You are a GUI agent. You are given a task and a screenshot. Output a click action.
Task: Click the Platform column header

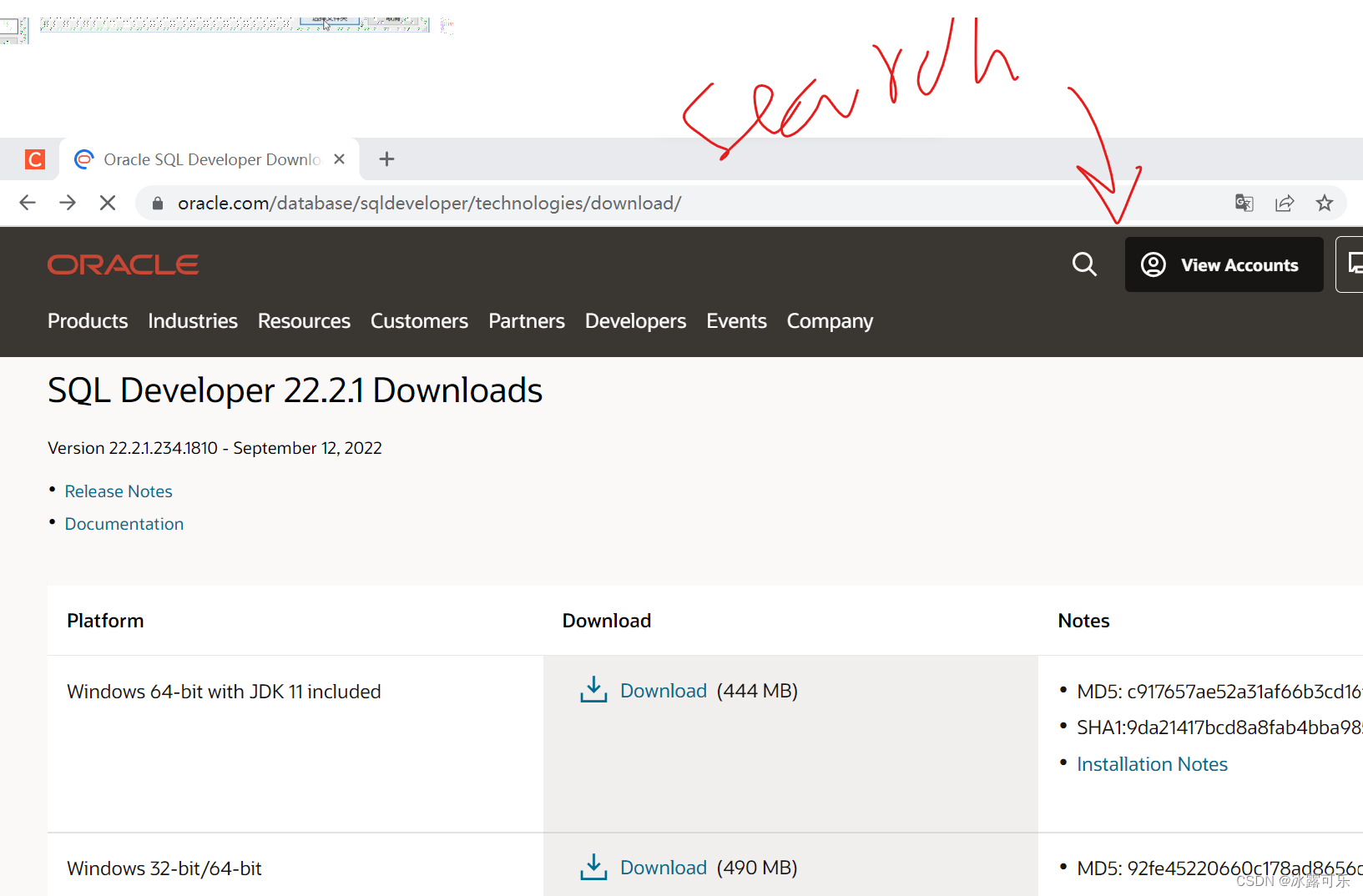point(105,621)
